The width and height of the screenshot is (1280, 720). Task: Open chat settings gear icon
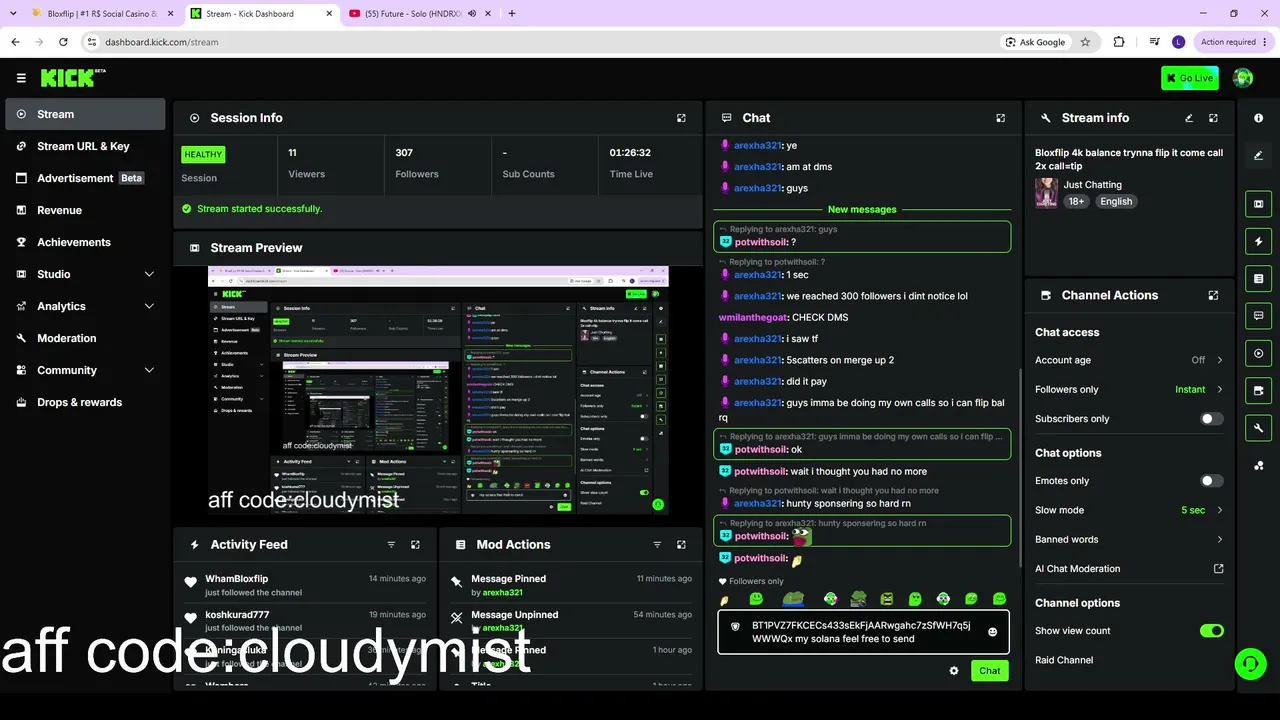tap(954, 671)
